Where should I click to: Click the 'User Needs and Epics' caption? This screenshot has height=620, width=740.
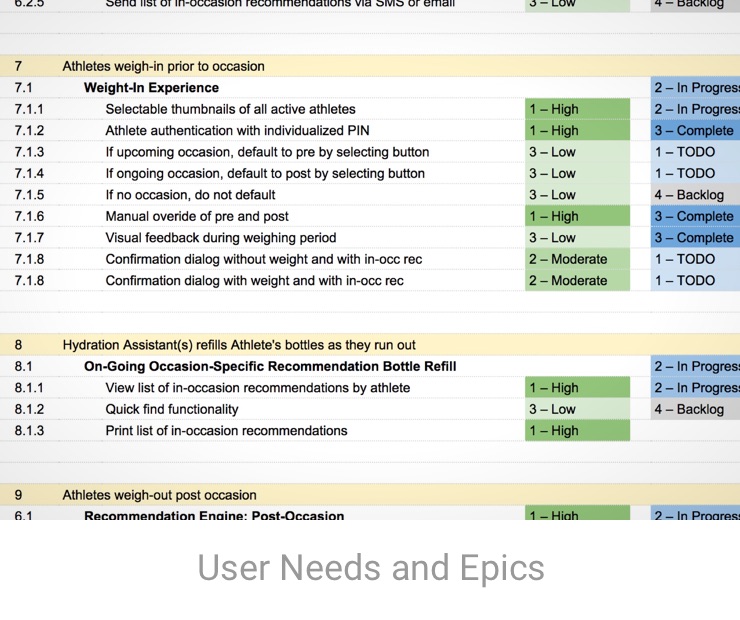tap(370, 568)
